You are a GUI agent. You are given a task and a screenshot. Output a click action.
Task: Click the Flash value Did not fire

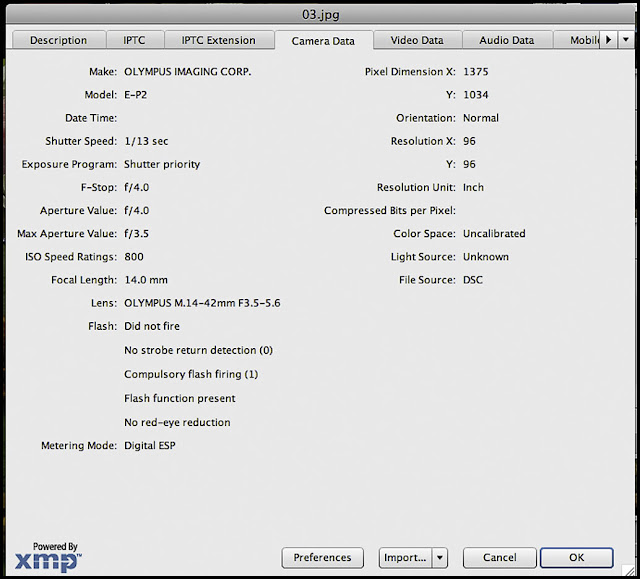[152, 326]
